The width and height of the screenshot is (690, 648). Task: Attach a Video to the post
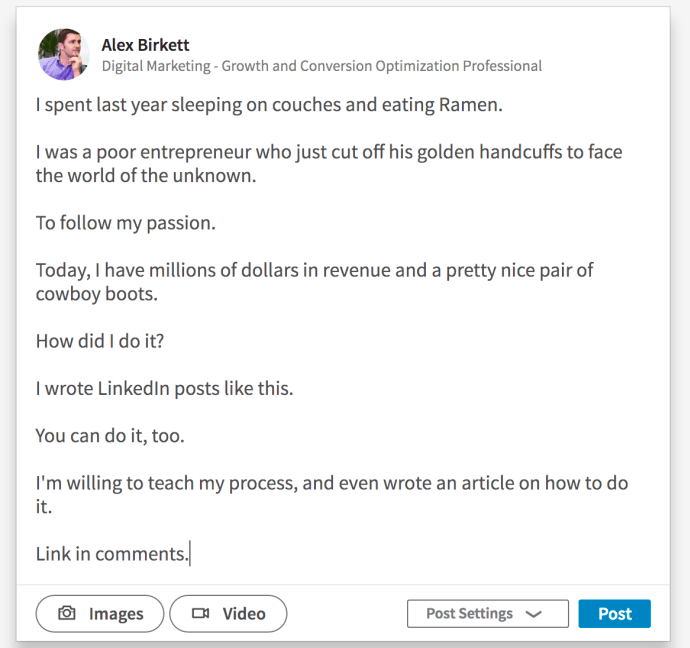pos(228,613)
